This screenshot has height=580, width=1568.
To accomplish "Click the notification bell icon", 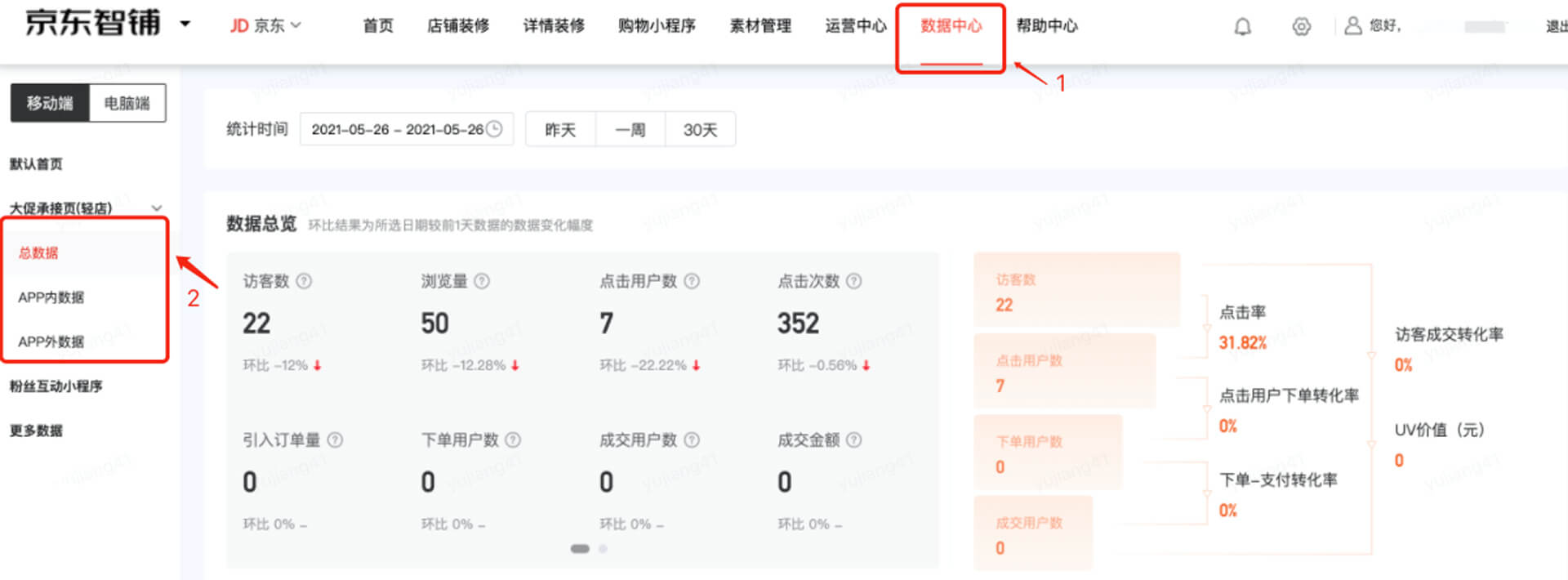I will point(1242,27).
